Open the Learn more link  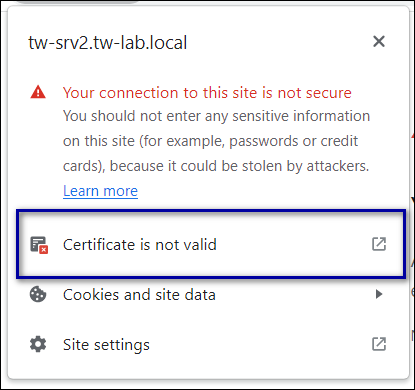pyautogui.click(x=100, y=191)
